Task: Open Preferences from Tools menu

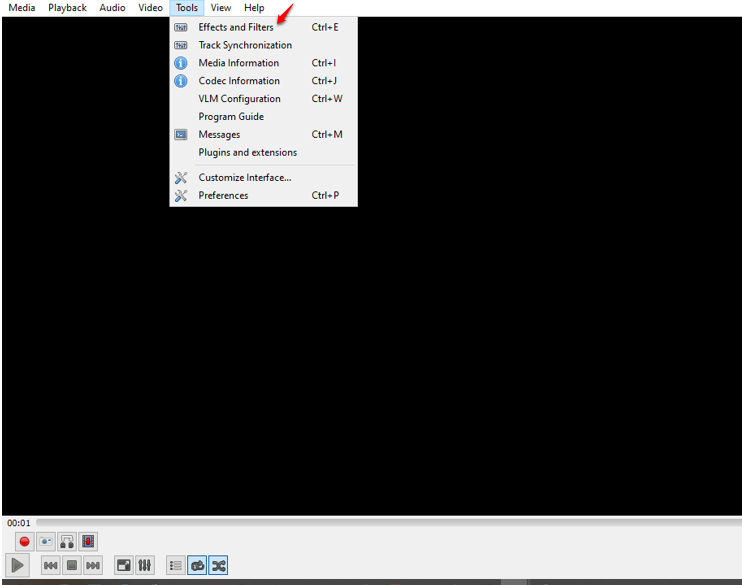Action: coord(264,195)
